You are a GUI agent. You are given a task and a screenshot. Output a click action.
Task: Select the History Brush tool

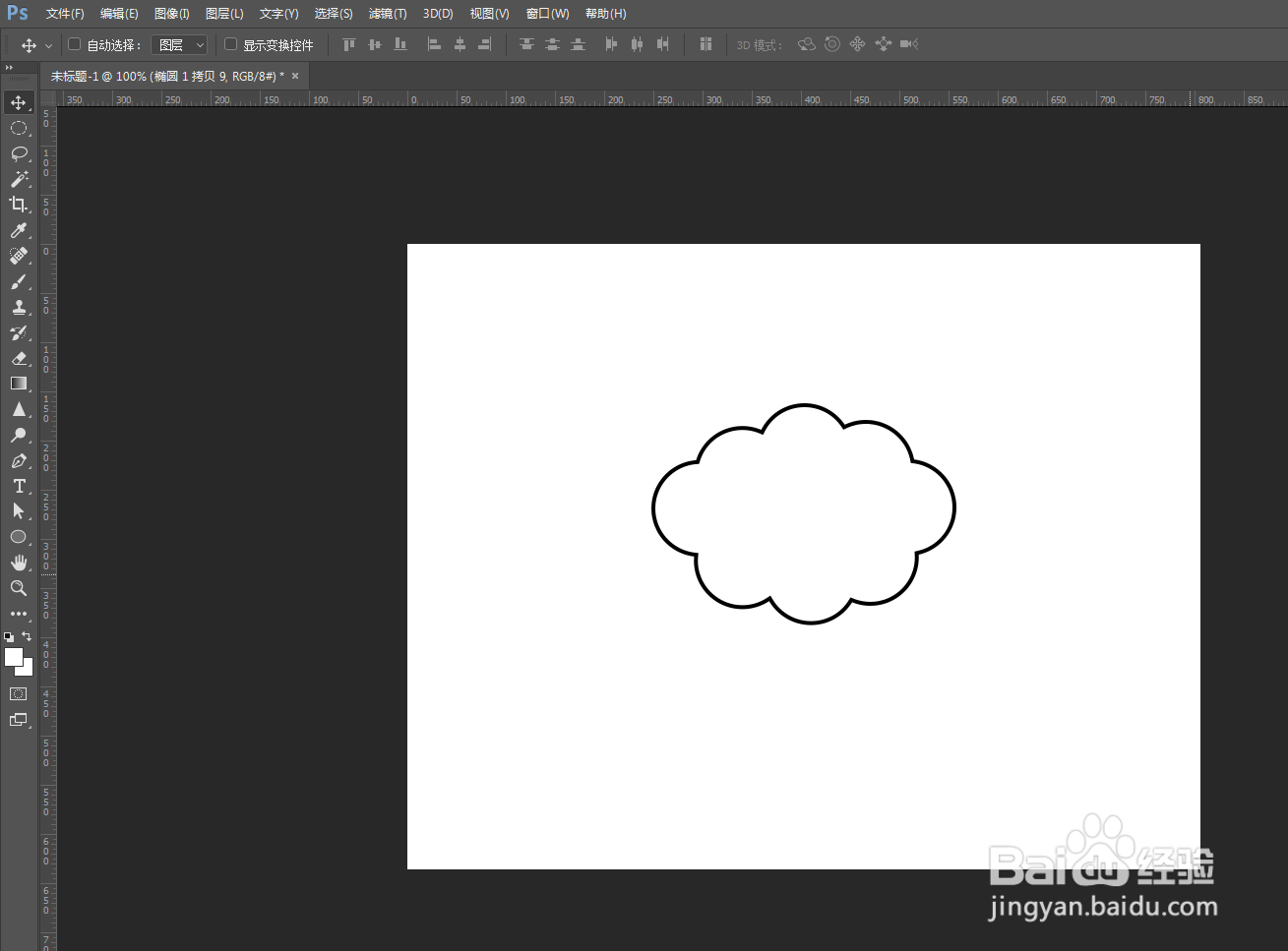(x=19, y=332)
